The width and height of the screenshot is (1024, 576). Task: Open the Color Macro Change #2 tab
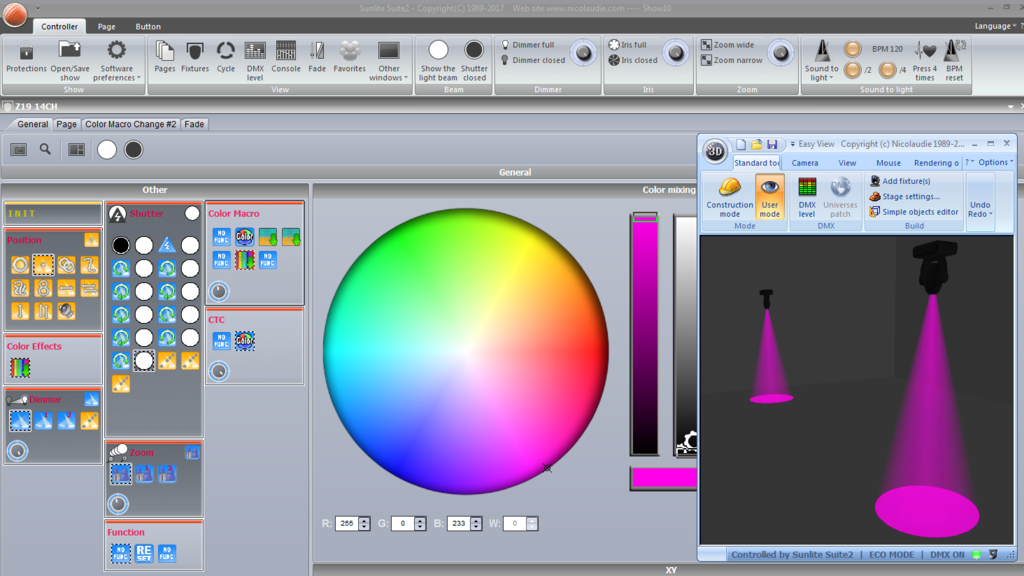tap(131, 124)
